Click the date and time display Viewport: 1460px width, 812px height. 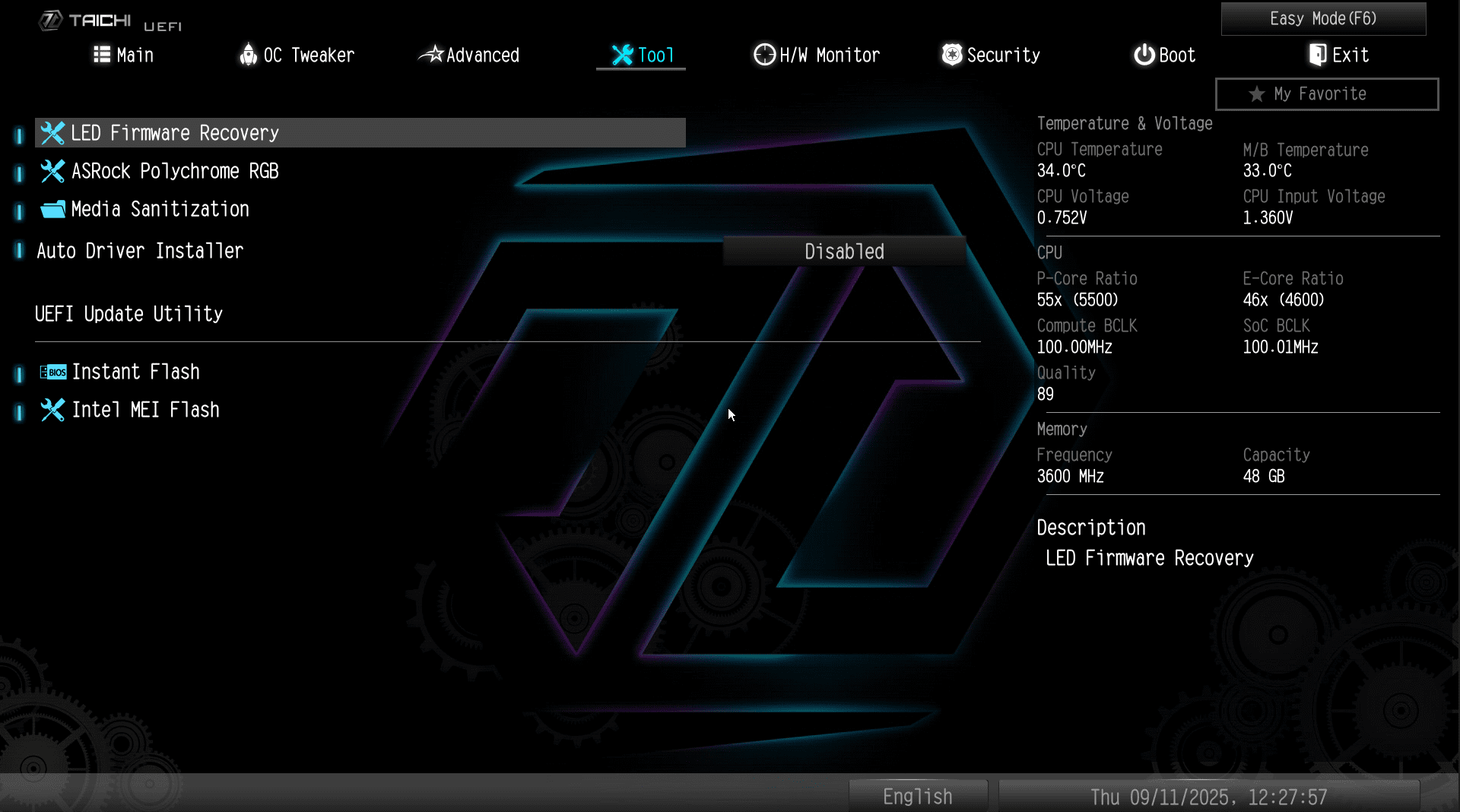pos(1209,796)
